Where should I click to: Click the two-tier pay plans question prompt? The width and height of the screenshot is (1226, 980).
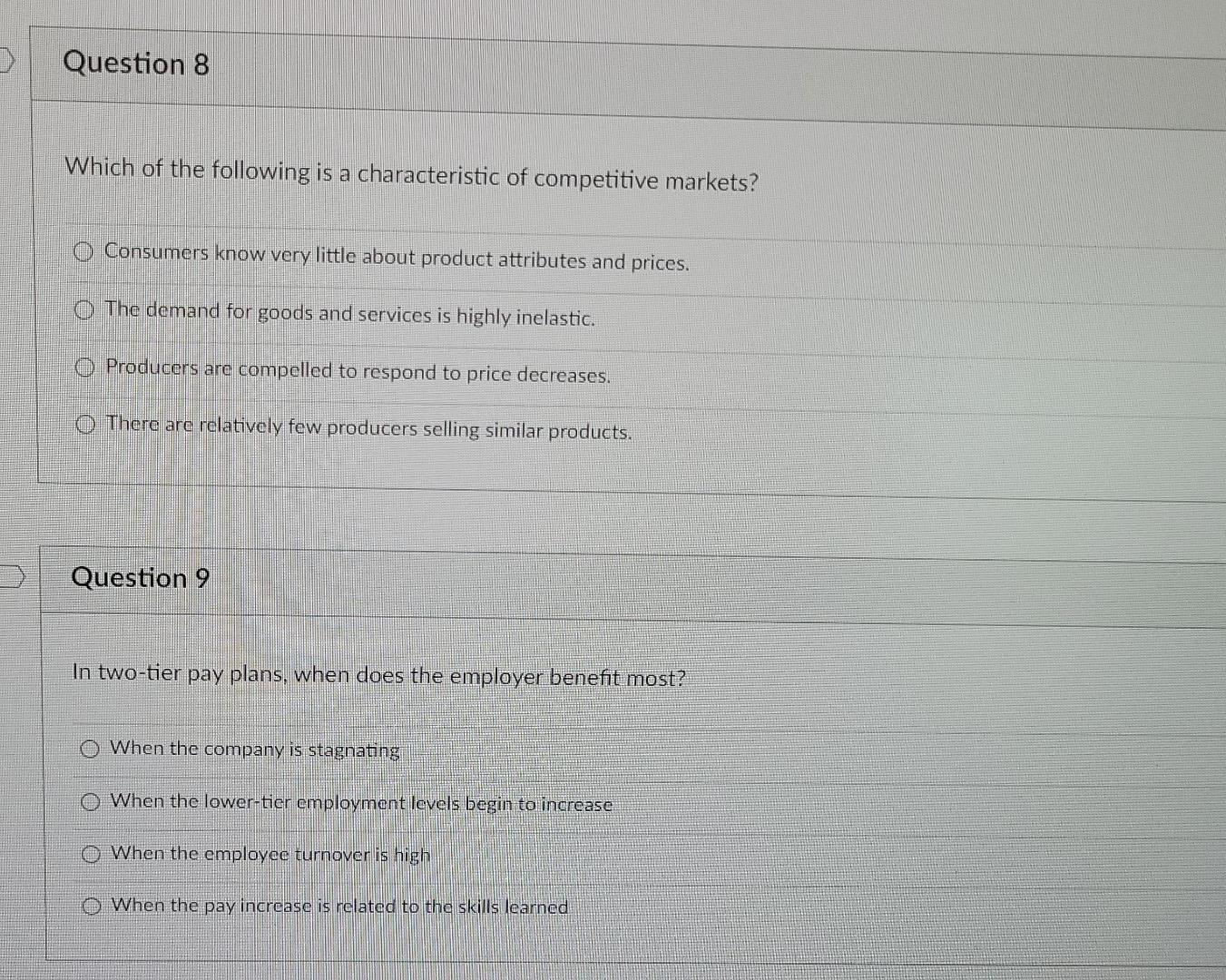tap(378, 675)
